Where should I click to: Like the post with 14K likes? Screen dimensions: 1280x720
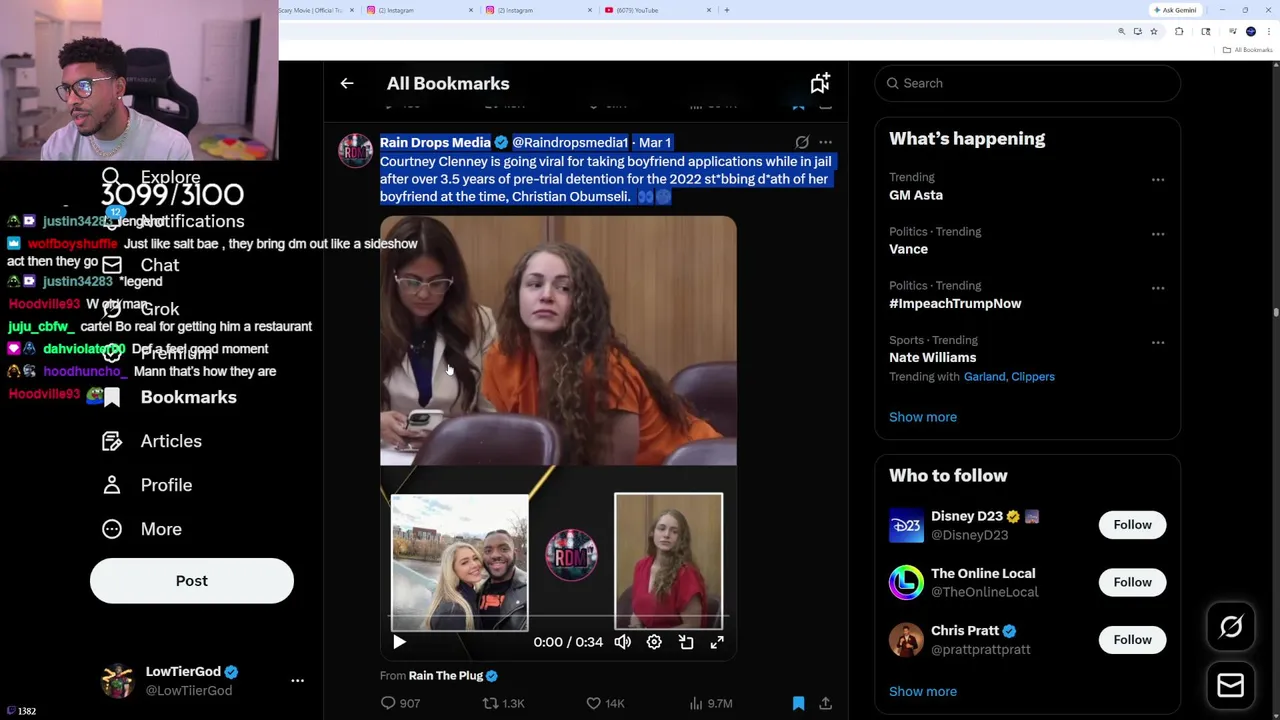(605, 704)
